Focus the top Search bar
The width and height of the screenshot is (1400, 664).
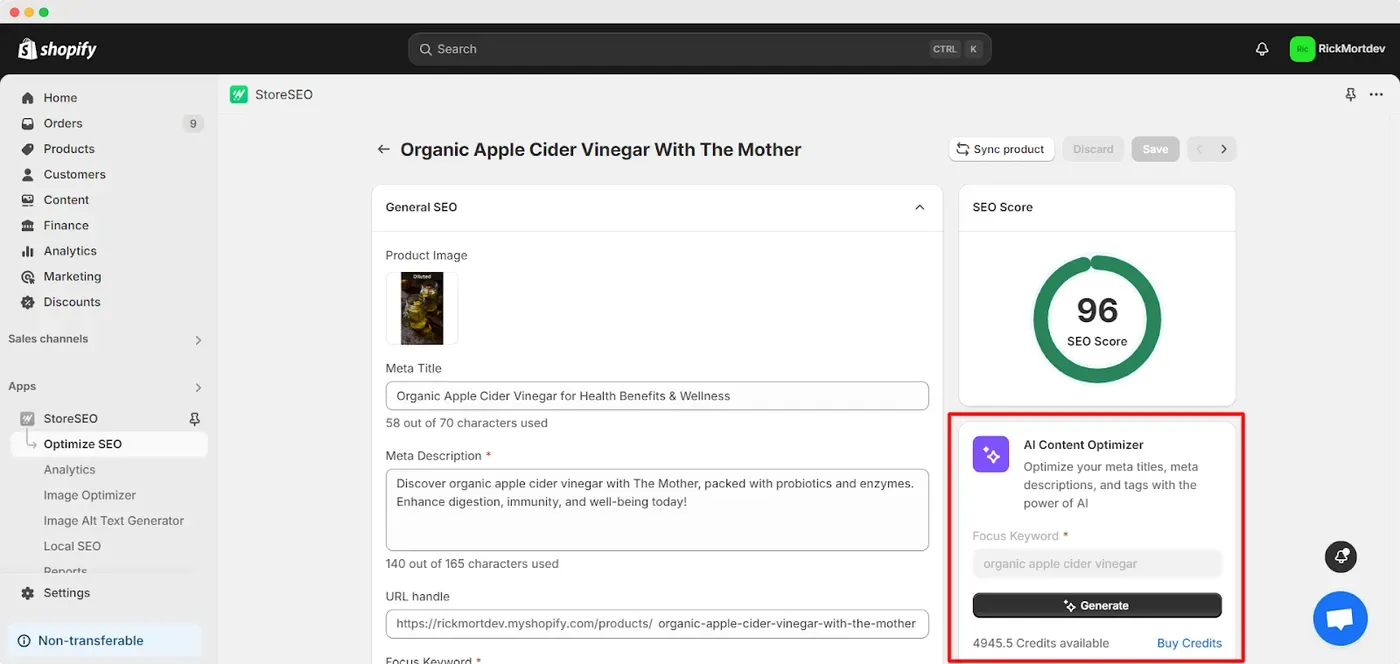(699, 49)
